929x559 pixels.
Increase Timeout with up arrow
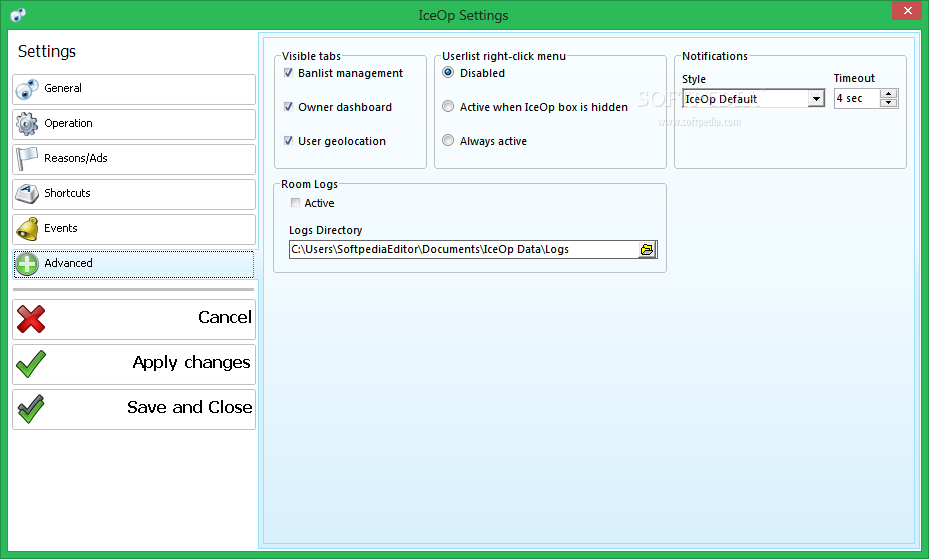tap(888, 94)
